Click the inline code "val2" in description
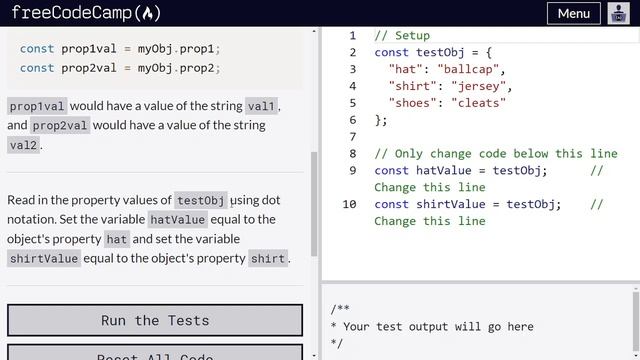Screen dimensions: 640x360 point(23,145)
